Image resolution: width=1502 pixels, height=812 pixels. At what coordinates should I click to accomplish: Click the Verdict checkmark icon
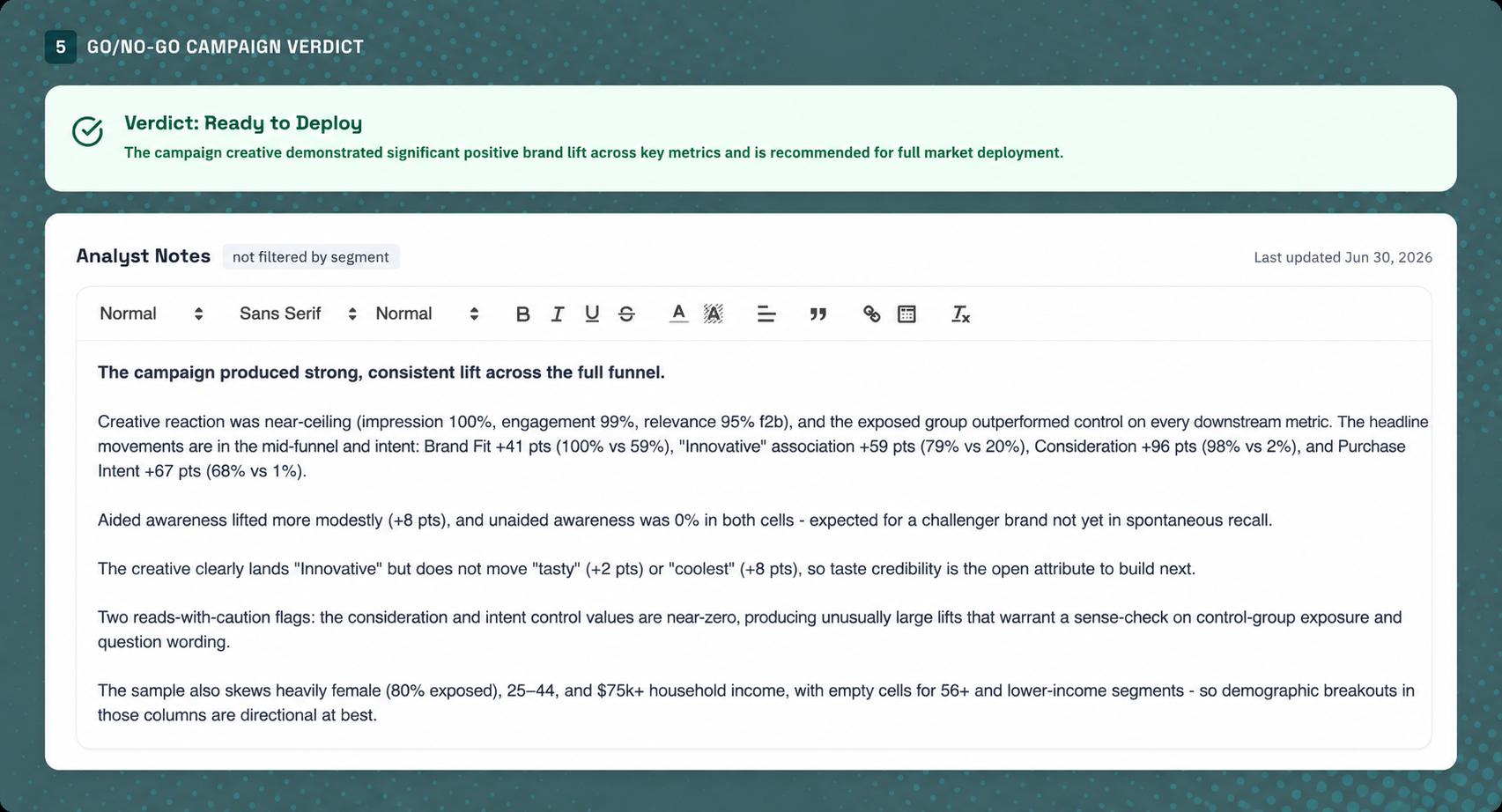tap(87, 131)
